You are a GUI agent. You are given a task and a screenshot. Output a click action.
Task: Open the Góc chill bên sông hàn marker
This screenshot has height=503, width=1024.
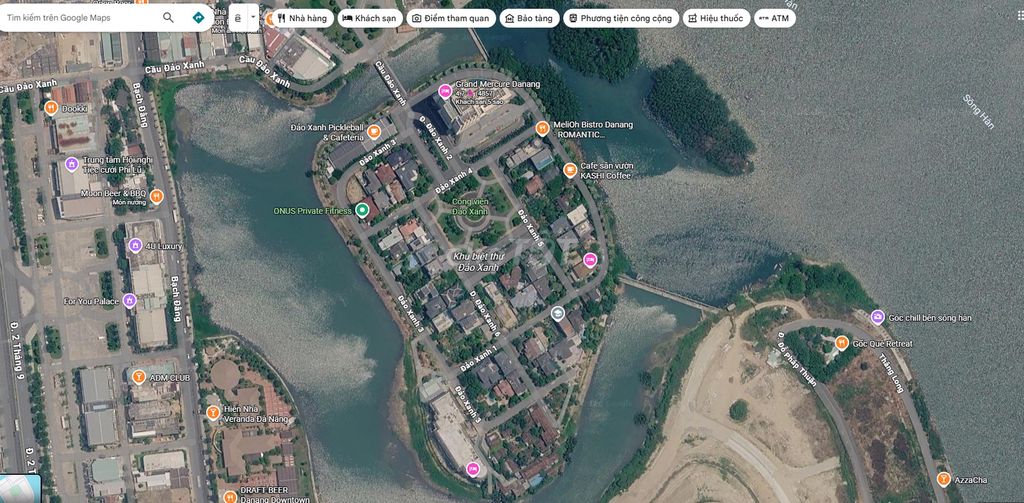coord(878,317)
